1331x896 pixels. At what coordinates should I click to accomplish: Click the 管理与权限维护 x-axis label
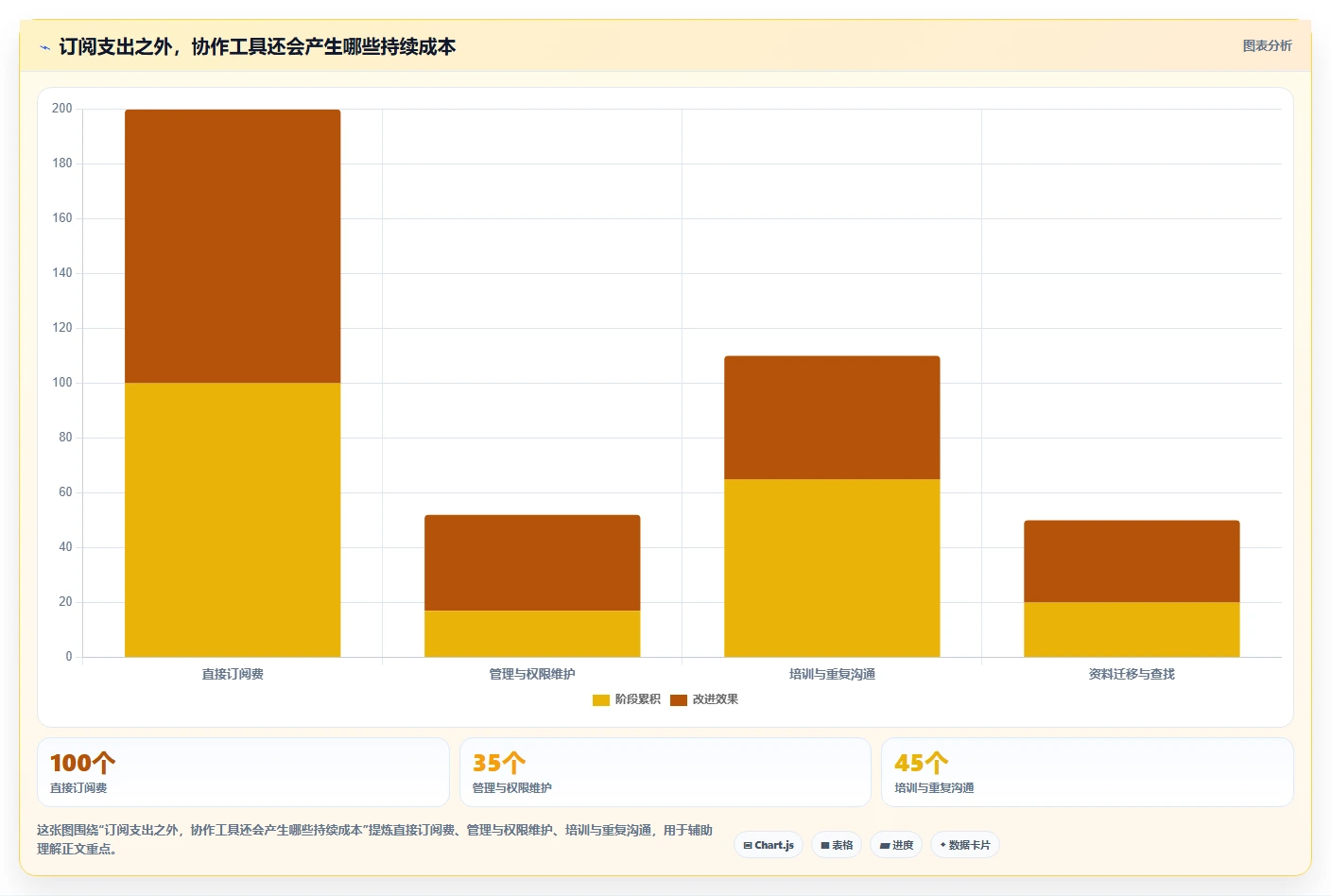(532, 674)
